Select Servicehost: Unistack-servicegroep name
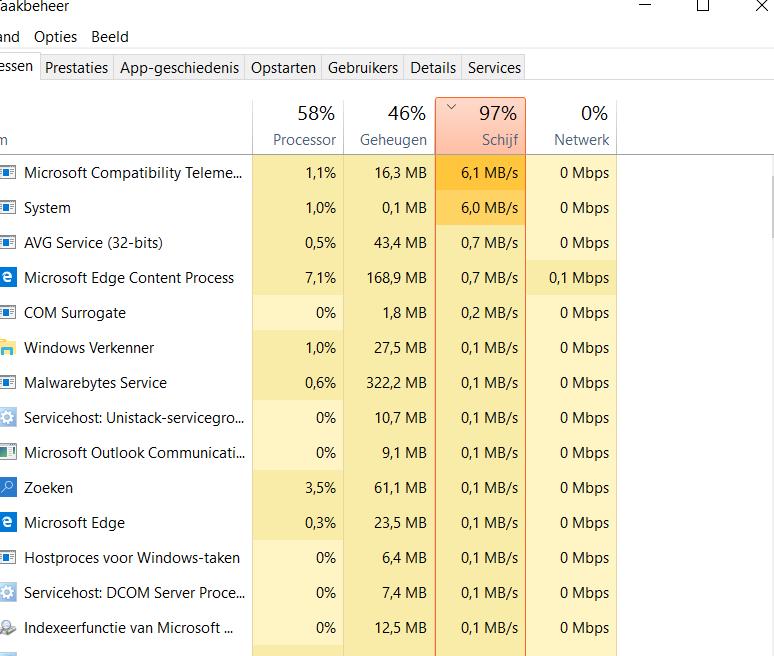Screen dimensions: 774x656 click(134, 418)
